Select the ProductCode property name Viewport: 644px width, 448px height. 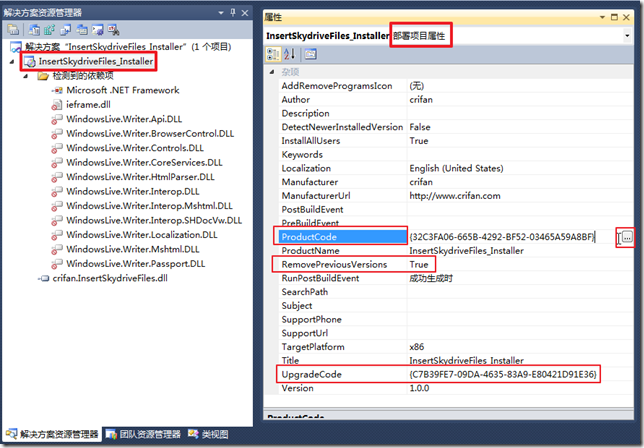(309, 237)
